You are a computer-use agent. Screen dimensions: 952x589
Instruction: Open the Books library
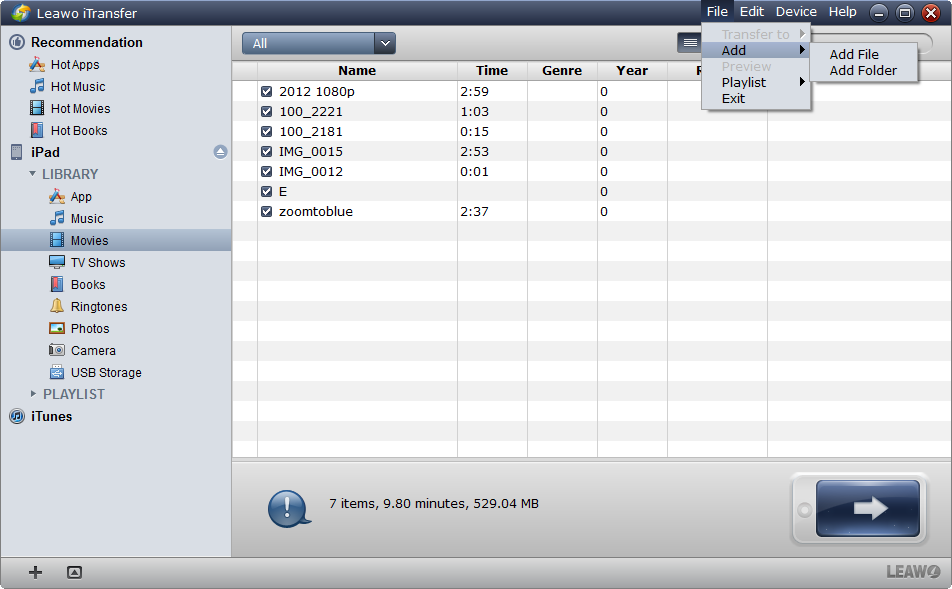[x=87, y=284]
